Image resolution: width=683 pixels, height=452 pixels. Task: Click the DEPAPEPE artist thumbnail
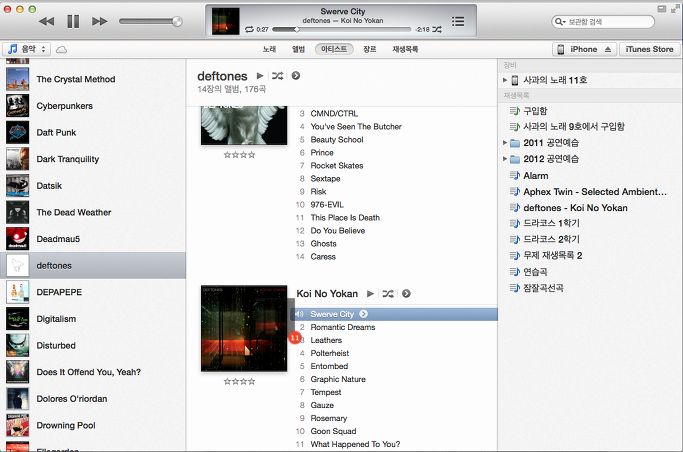pyautogui.click(x=17, y=292)
